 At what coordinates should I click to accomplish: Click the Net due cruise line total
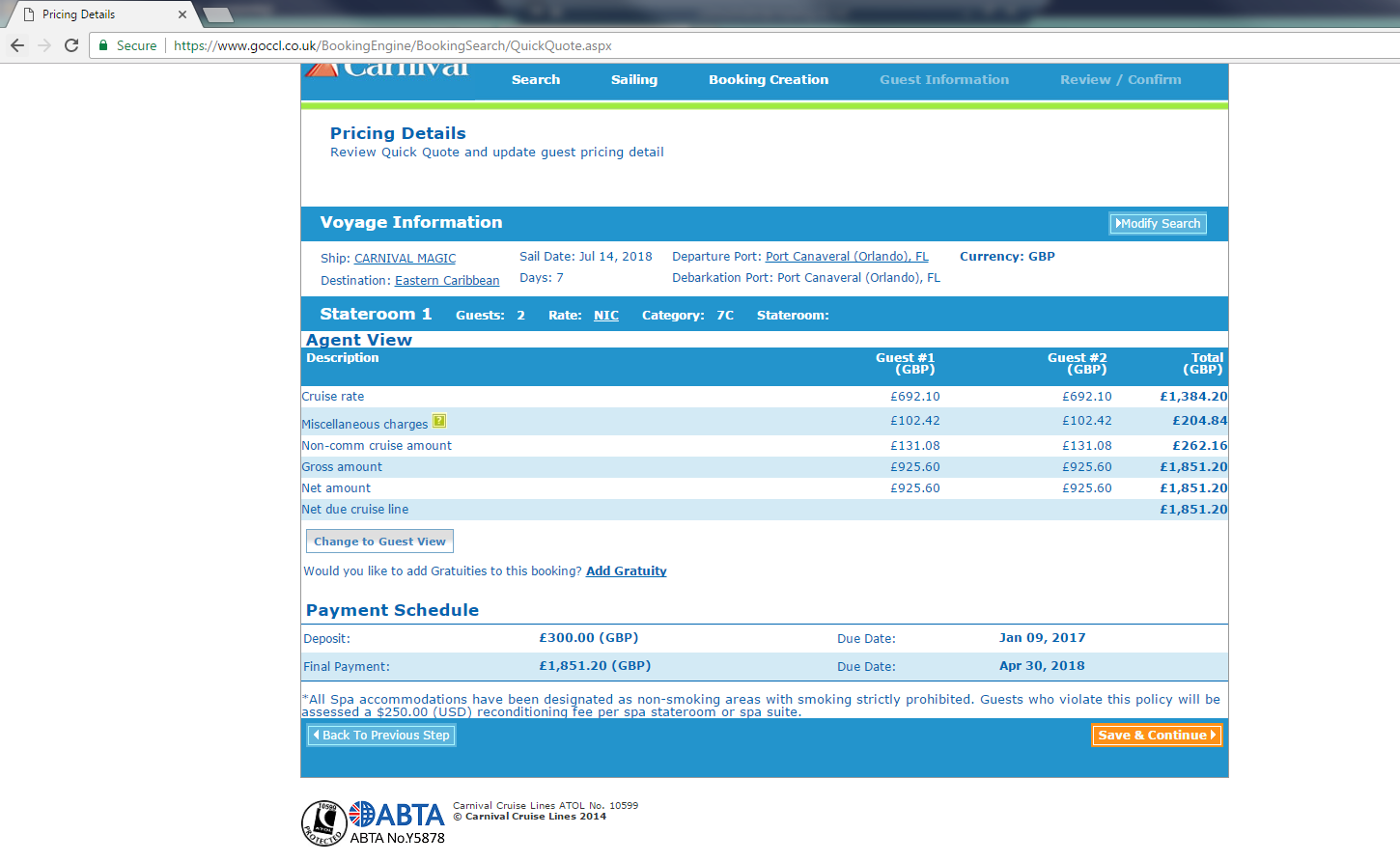click(x=1193, y=510)
